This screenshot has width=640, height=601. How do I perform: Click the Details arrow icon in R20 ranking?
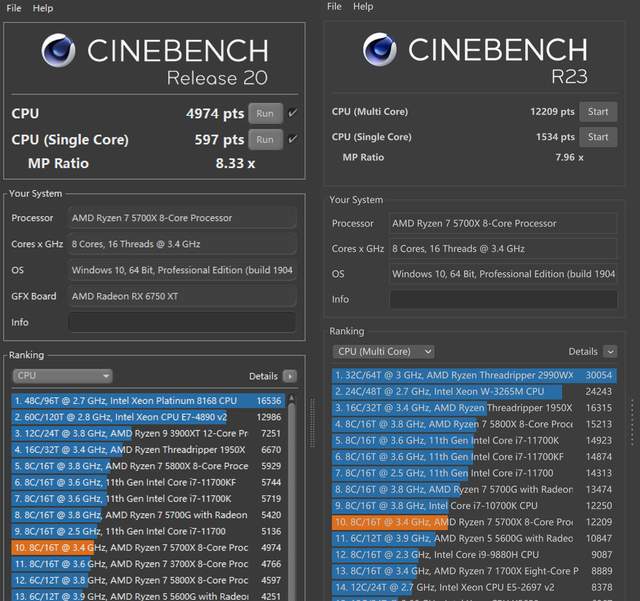click(x=290, y=376)
